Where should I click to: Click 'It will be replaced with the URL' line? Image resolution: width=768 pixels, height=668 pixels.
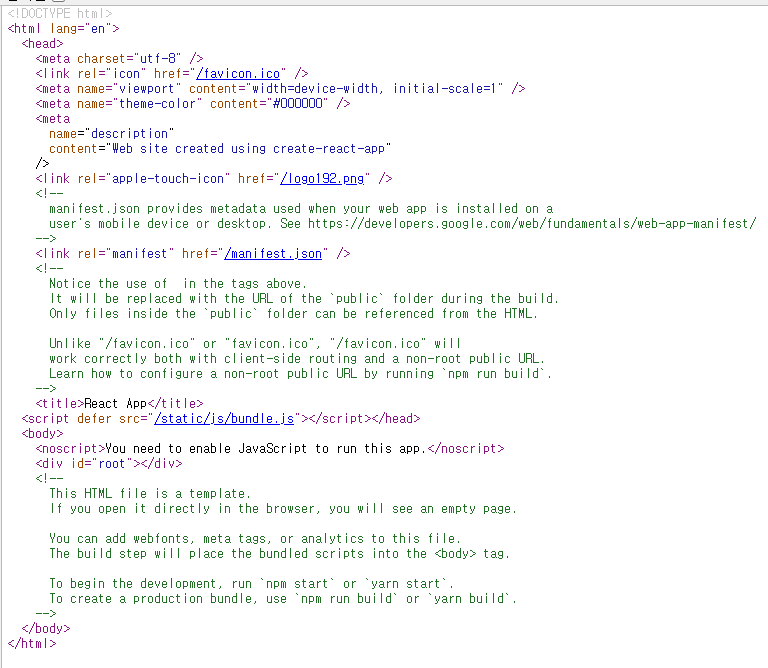(304, 299)
